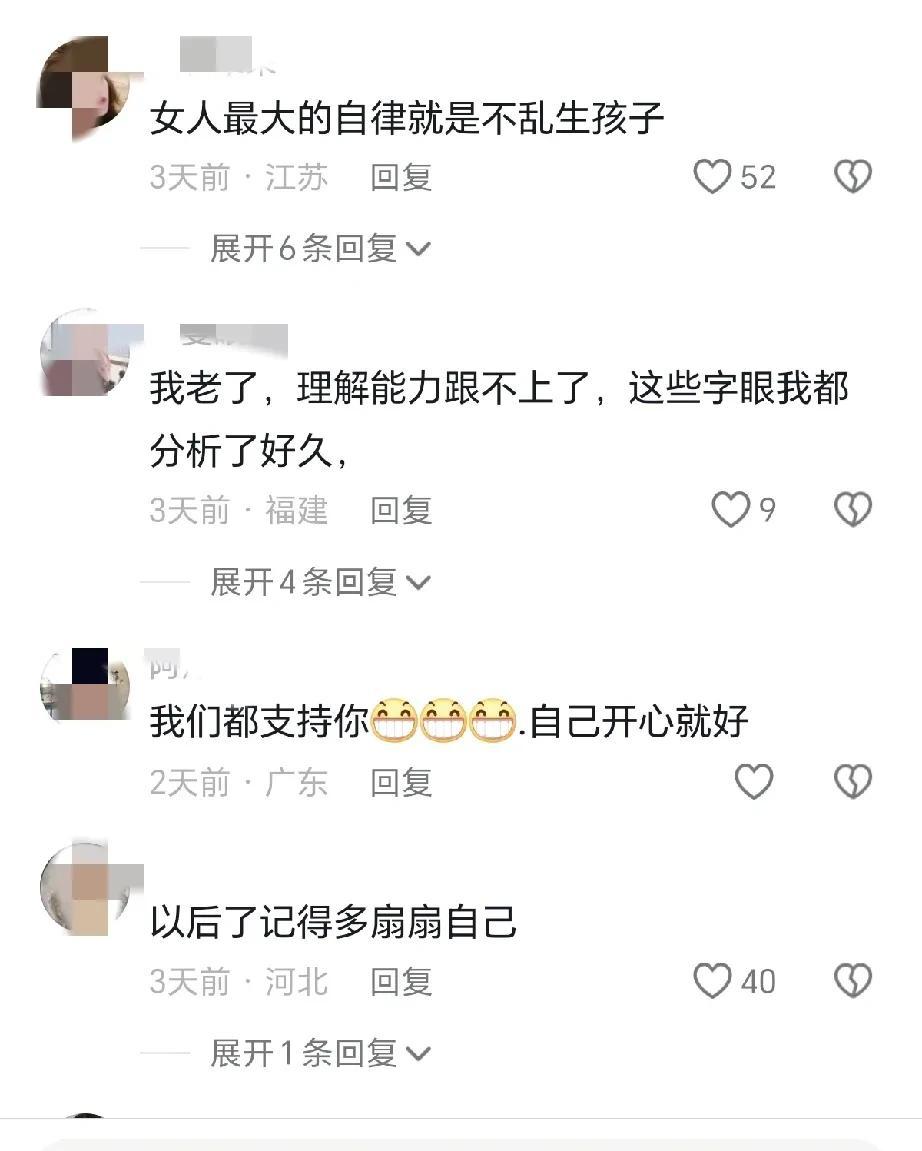The width and height of the screenshot is (922, 1151).
Task: Select comment text 以后了记得多扇扇自己
Action: [334, 922]
